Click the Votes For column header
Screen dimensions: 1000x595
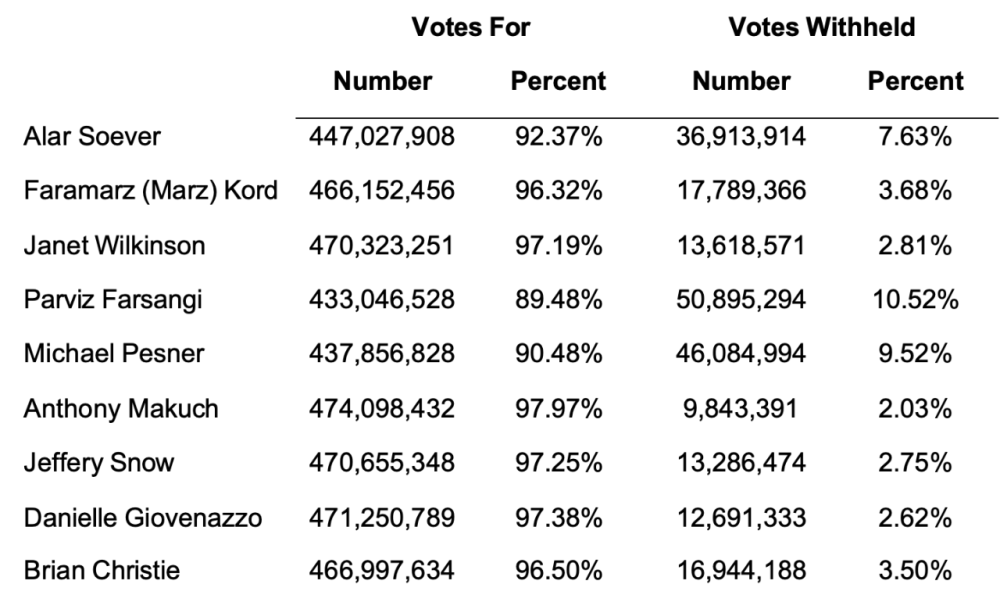coord(471,27)
